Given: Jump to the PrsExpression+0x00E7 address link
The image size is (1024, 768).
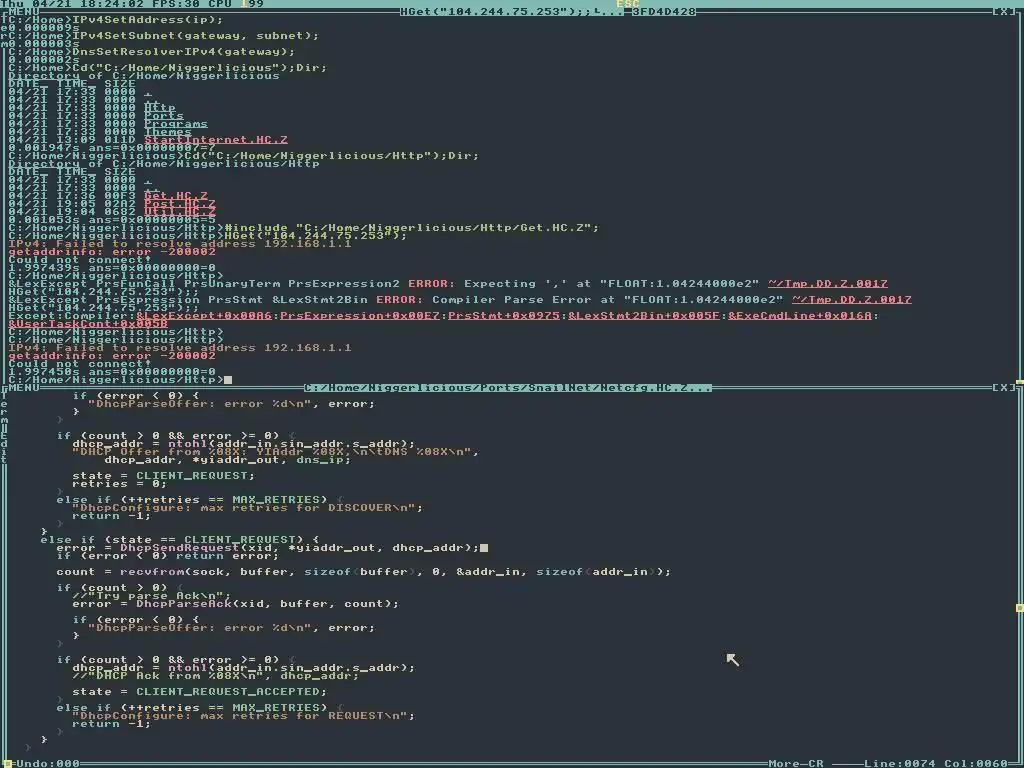Looking at the screenshot, I should point(360,316).
